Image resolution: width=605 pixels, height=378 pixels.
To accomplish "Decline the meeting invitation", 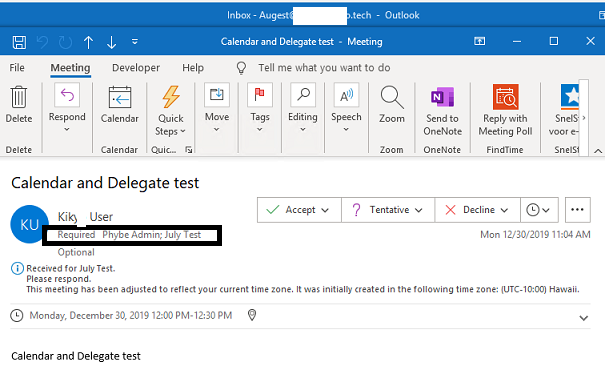I will [470, 210].
